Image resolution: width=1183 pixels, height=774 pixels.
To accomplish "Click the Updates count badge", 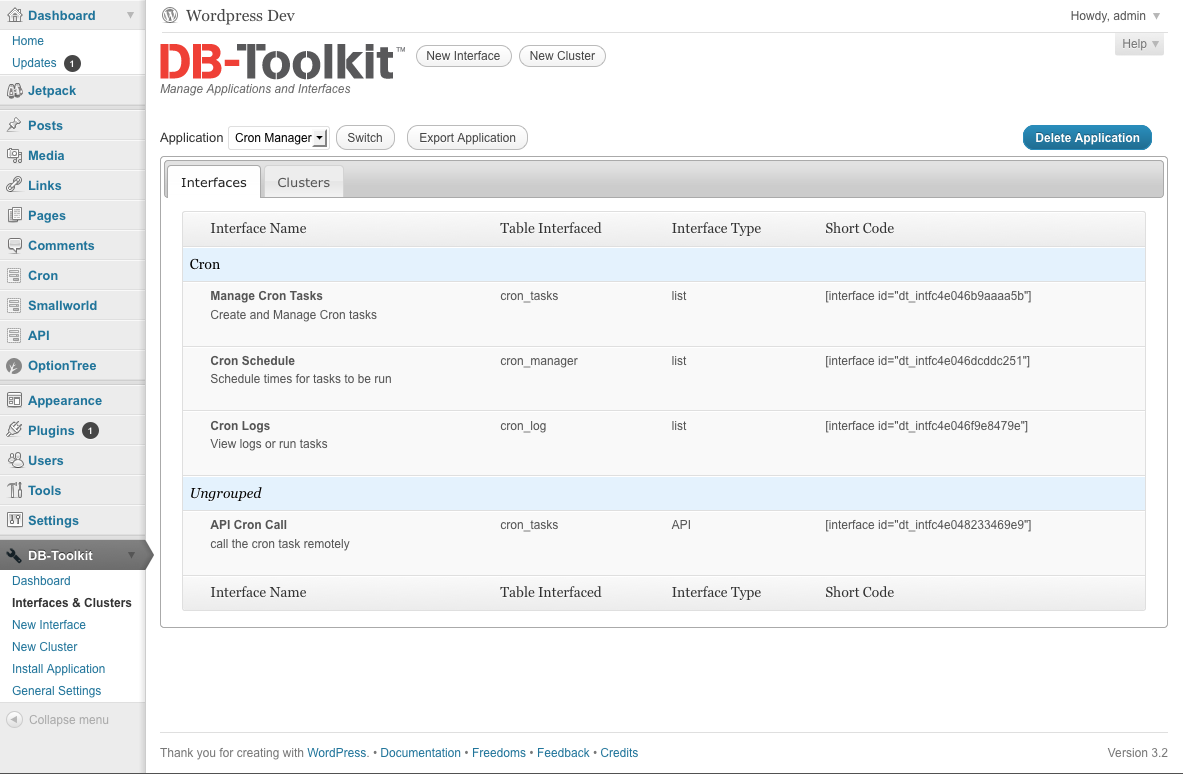I will pos(72,63).
